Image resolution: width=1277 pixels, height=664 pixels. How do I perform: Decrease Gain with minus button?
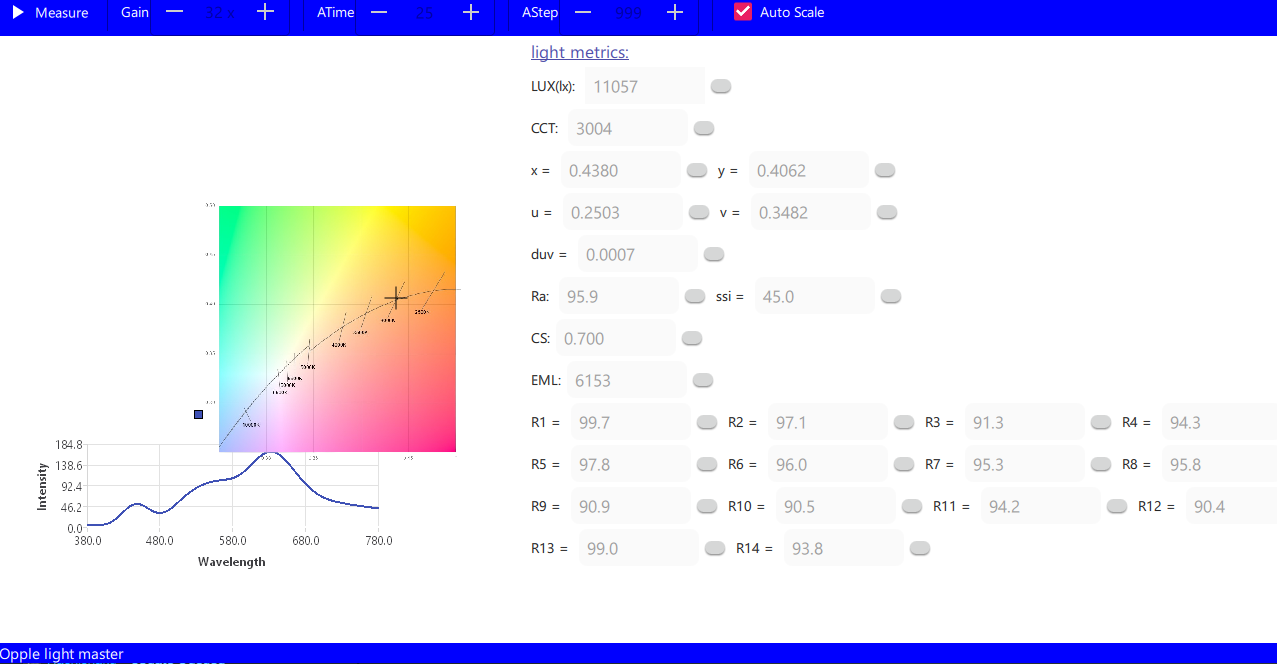pos(174,12)
